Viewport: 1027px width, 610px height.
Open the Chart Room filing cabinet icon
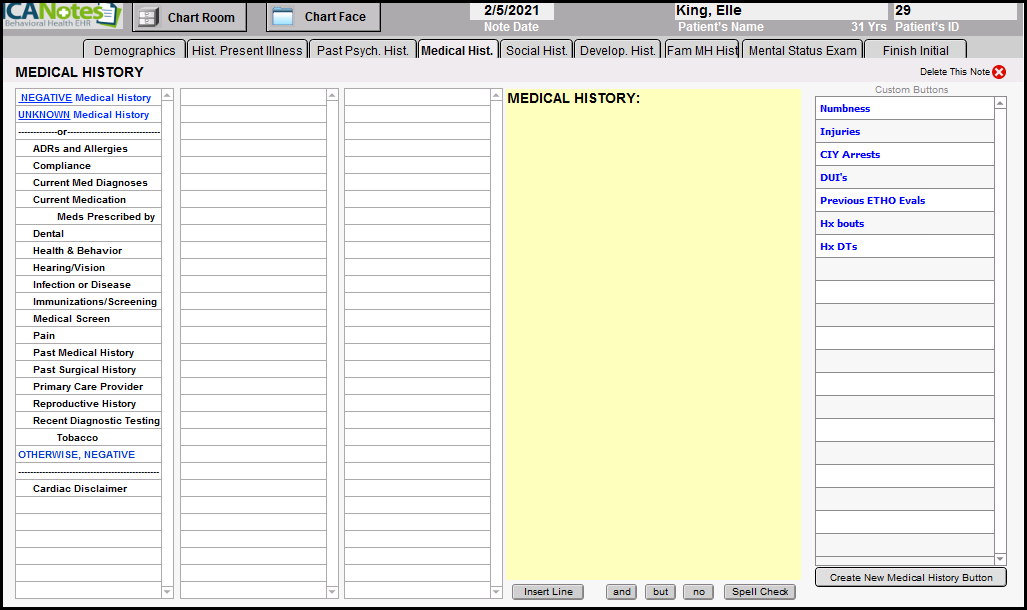pos(147,17)
